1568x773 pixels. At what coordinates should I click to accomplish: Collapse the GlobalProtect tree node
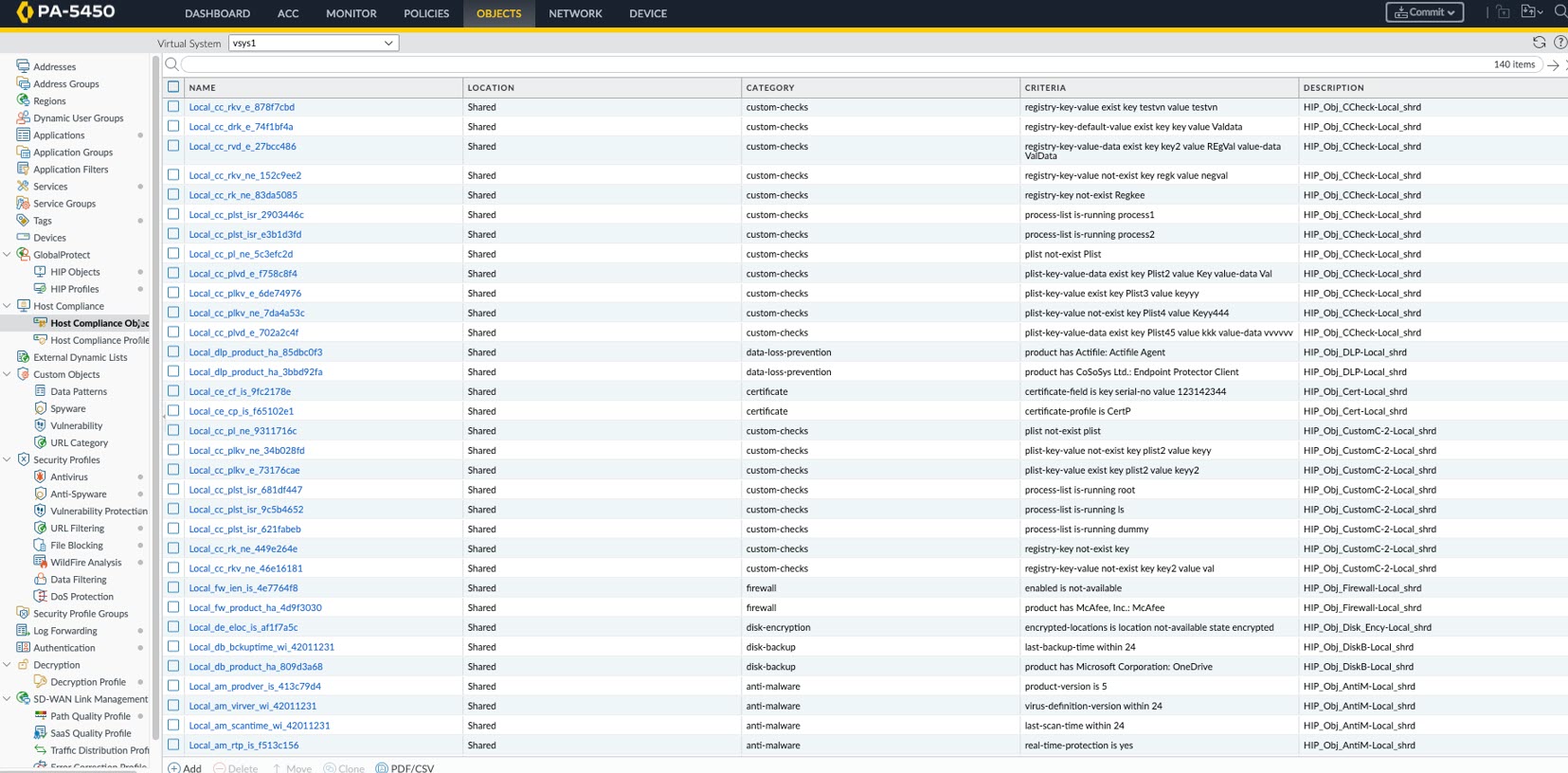coord(8,254)
